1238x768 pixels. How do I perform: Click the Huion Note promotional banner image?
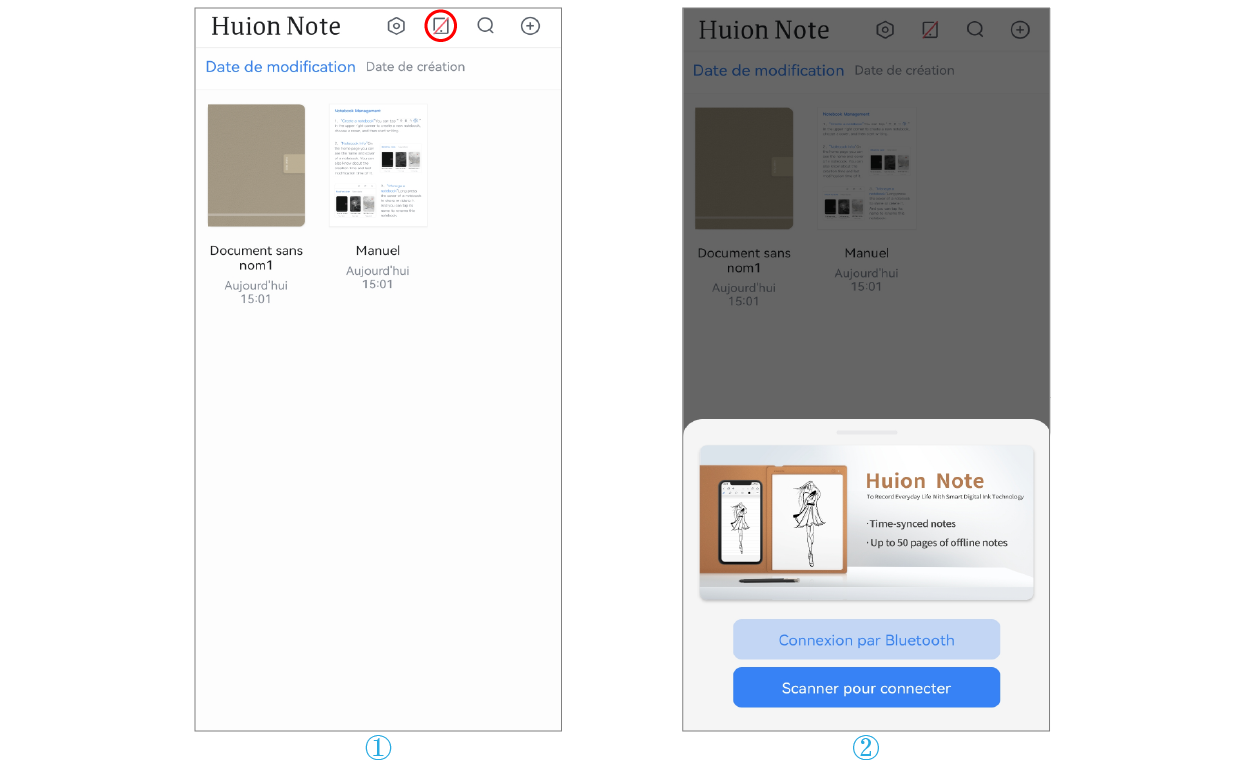(866, 522)
